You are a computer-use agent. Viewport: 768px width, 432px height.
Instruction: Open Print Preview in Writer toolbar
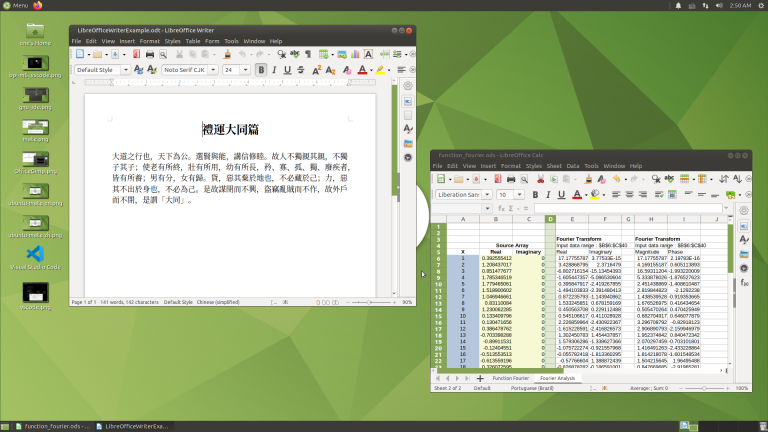163,54
